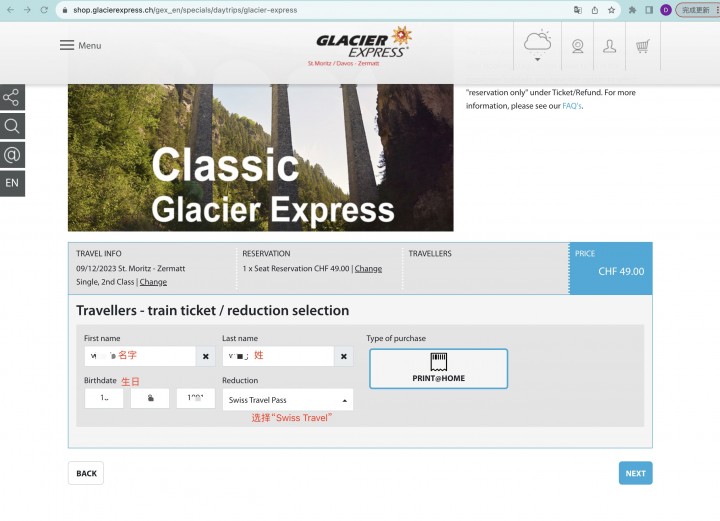Open the Reduction dropdown

pyautogui.click(x=288, y=400)
